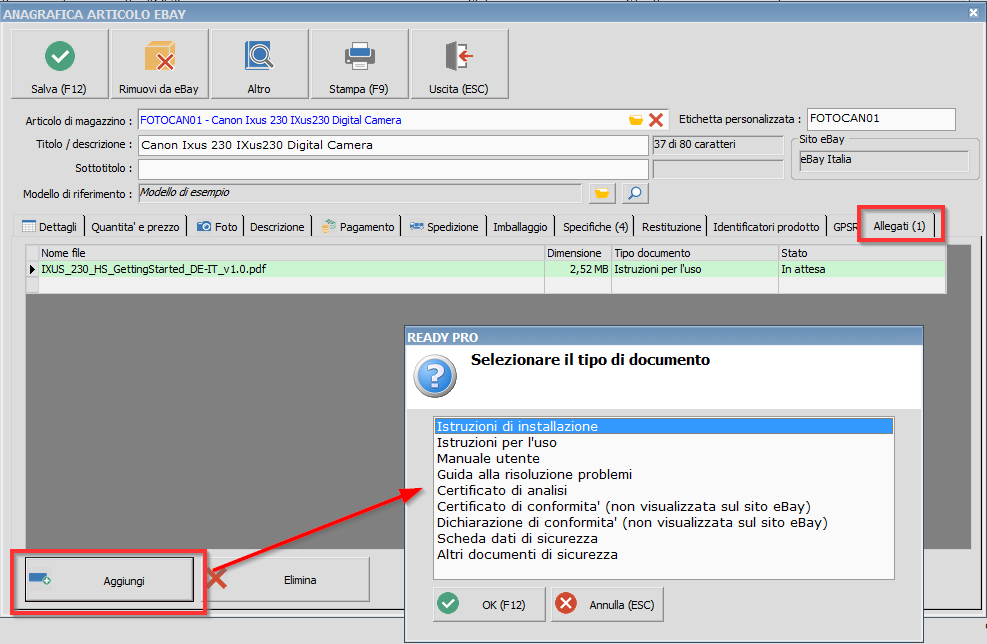Open the Imballaggio tab

(520, 227)
